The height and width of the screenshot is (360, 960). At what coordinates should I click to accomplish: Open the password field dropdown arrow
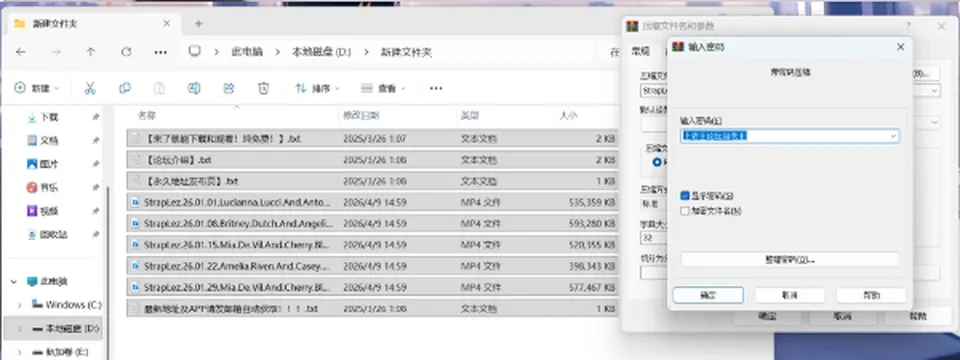click(x=893, y=136)
